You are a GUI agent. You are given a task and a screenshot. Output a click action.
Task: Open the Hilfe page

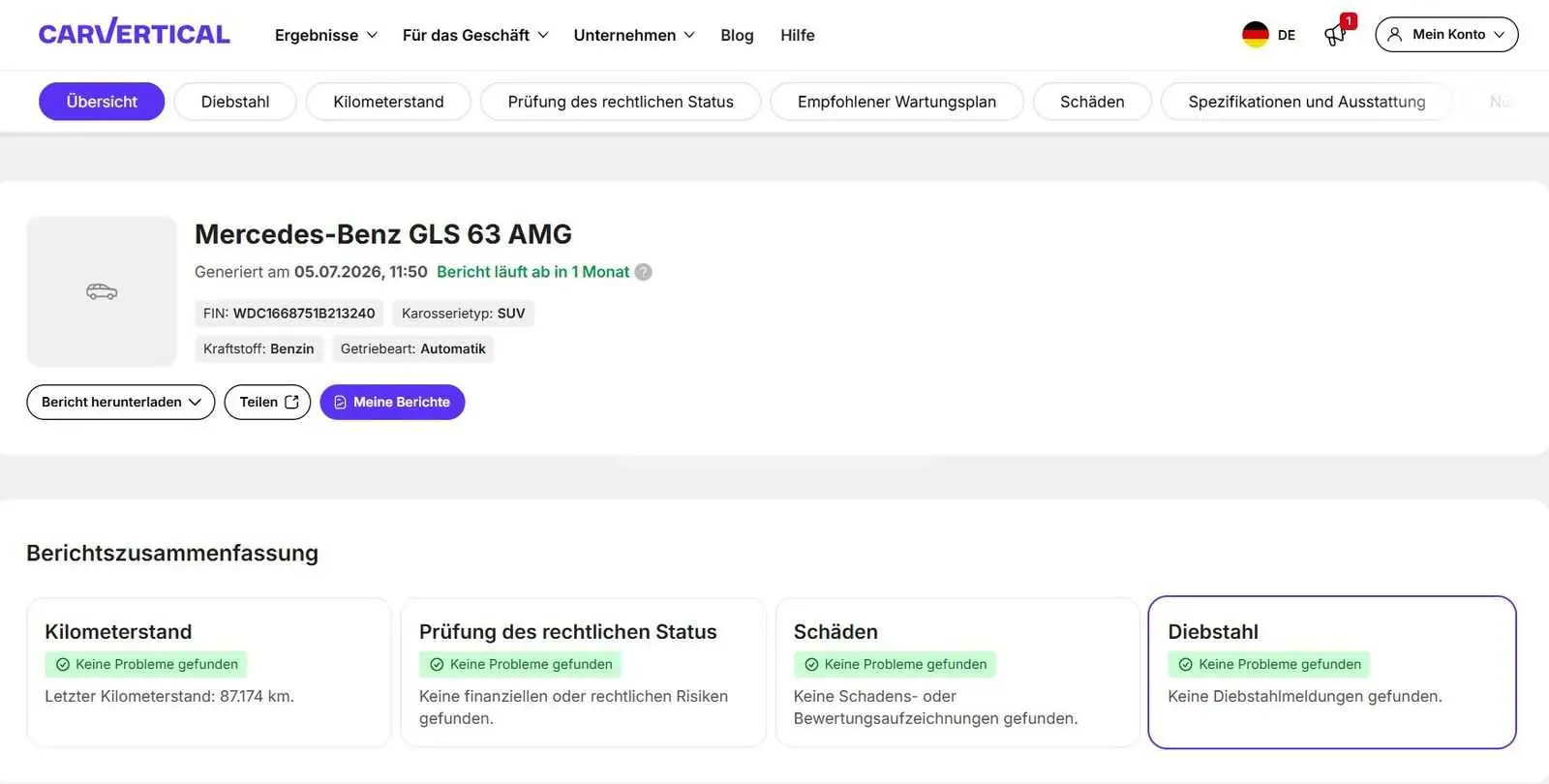(798, 35)
